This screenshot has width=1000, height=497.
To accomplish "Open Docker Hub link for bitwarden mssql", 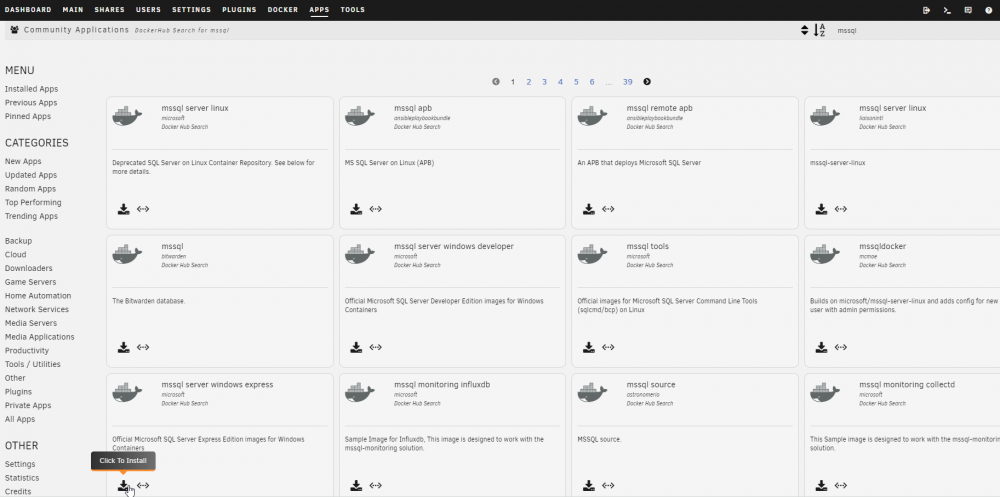I will 143,347.
